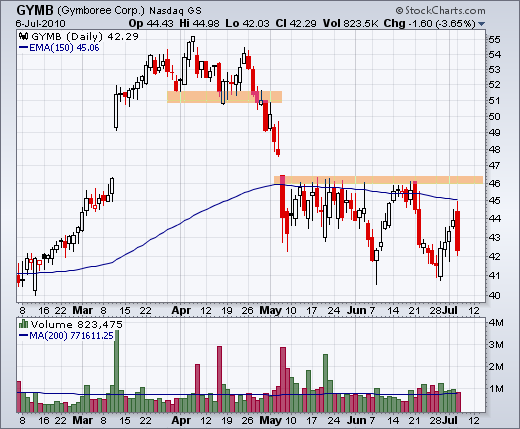Screen dimensions: 520x429
Task: Click the StockCharts.com copyright label
Action: (440, 11)
